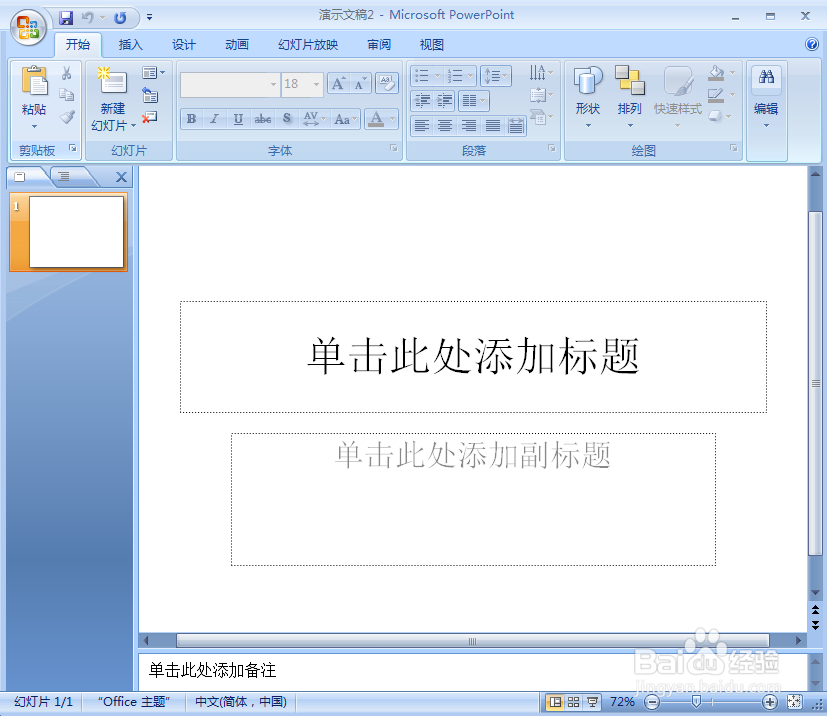827x716 pixels.
Task: Toggle Strikethrough (abc) formatting
Action: coord(263,119)
